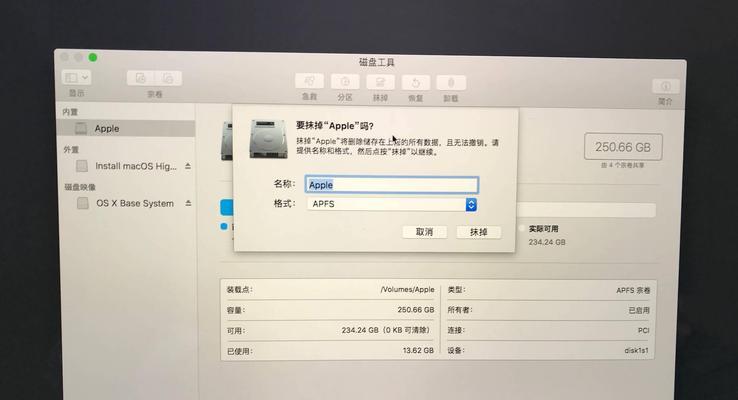Click the 内置 sidebar section header
738x400 pixels.
[x=70, y=112]
